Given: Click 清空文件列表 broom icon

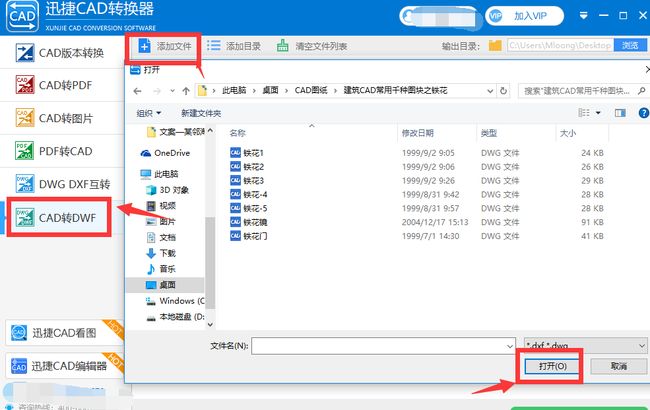Looking at the screenshot, I should pyautogui.click(x=282, y=46).
